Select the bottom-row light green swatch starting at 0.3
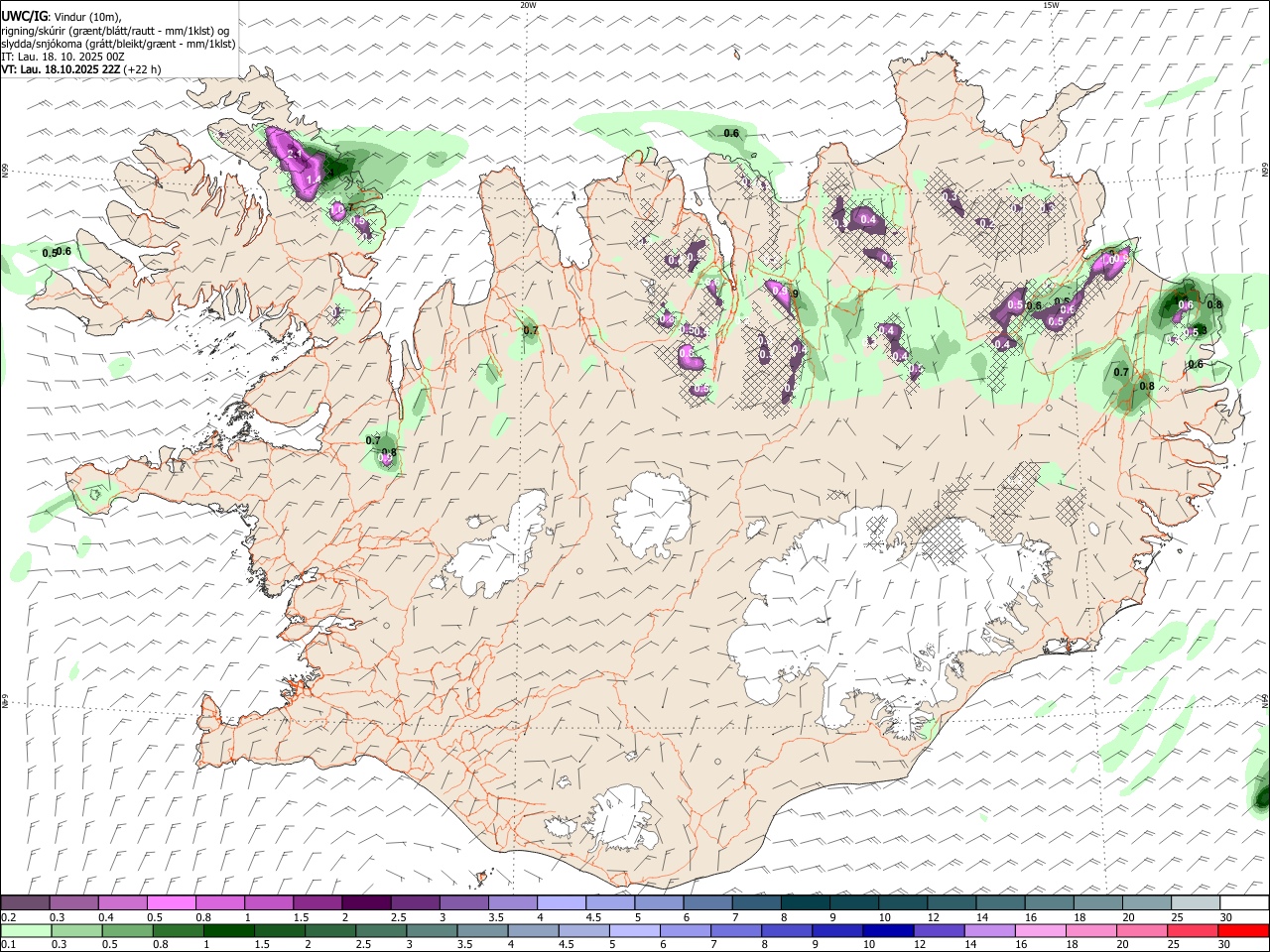 [76, 931]
